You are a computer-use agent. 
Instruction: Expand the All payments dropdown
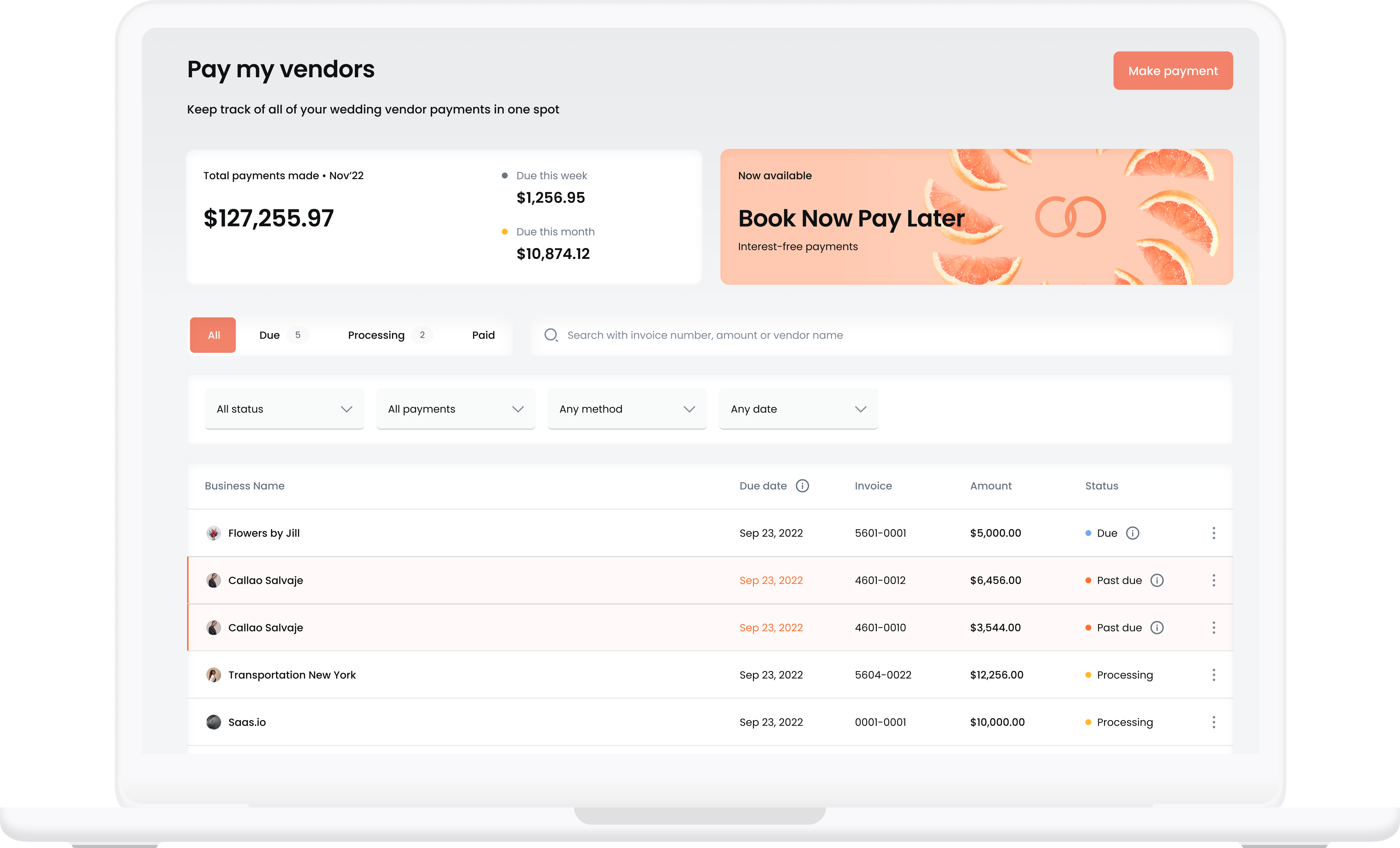click(456, 409)
